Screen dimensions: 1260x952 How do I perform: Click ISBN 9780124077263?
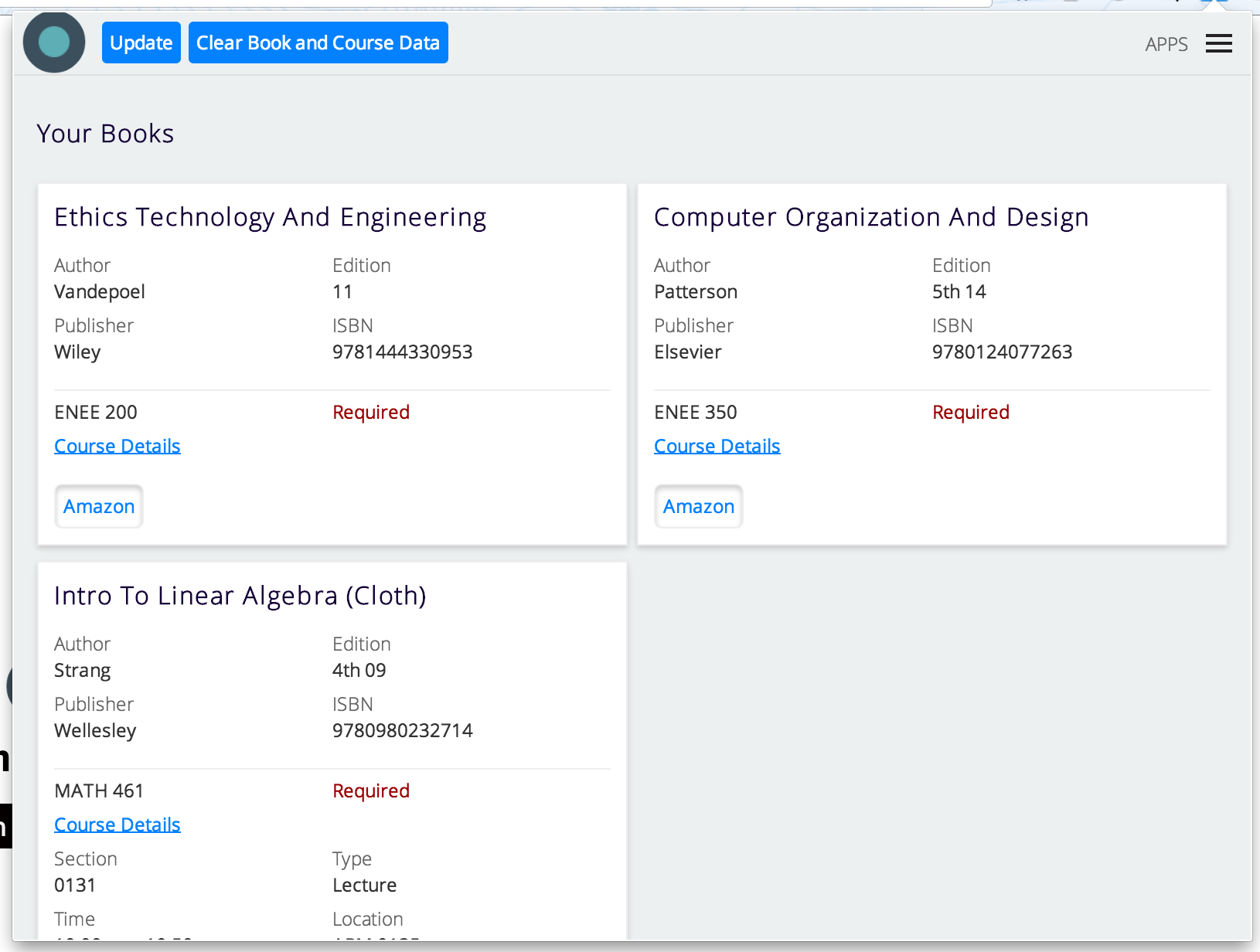click(1002, 352)
